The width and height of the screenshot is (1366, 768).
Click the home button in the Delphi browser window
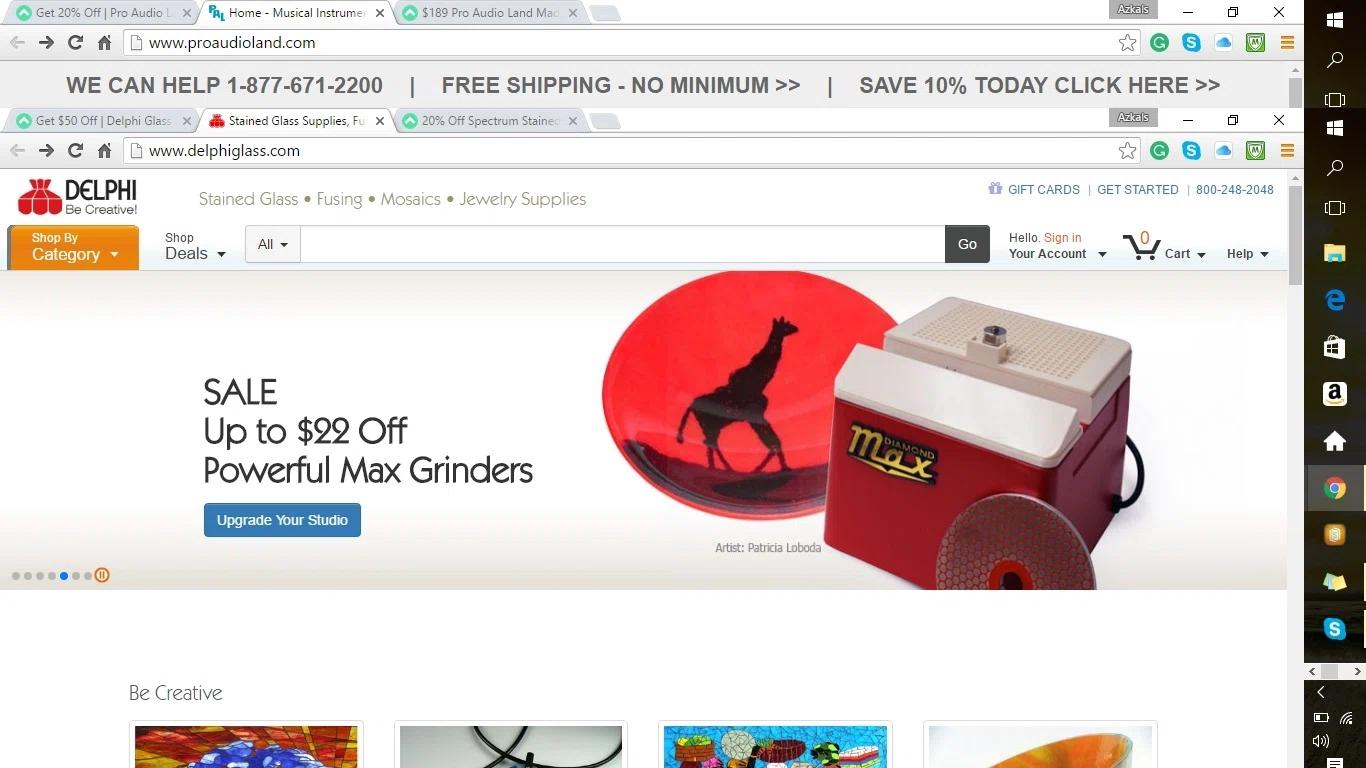(104, 151)
